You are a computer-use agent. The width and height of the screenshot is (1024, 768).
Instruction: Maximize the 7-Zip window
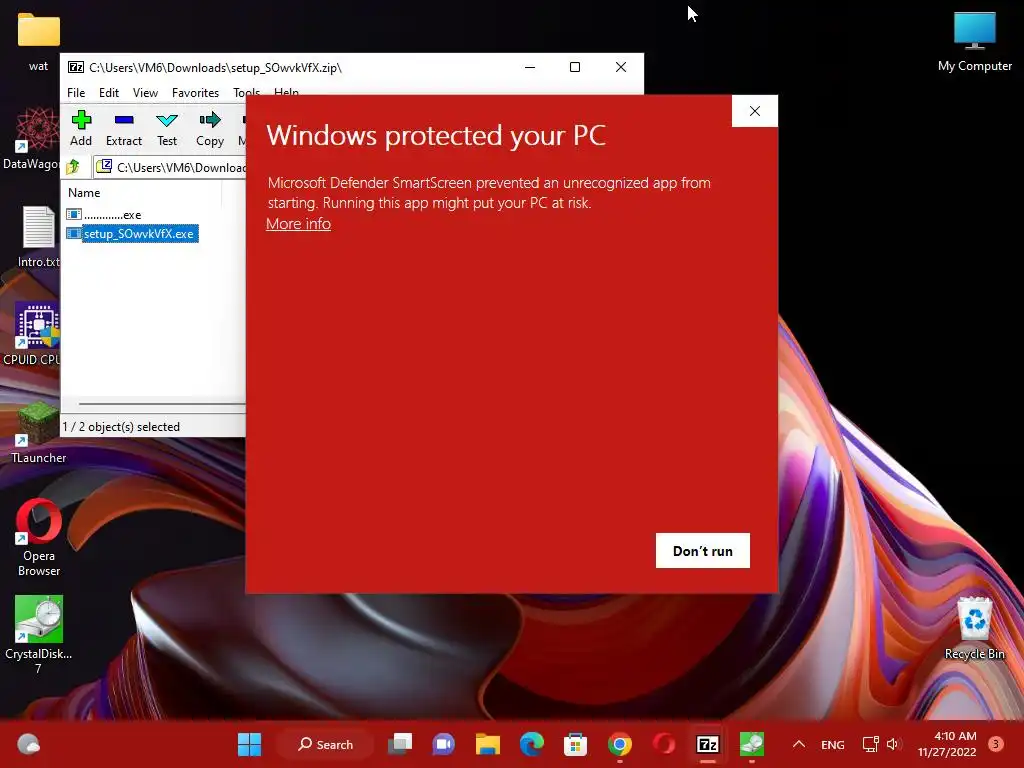[575, 67]
